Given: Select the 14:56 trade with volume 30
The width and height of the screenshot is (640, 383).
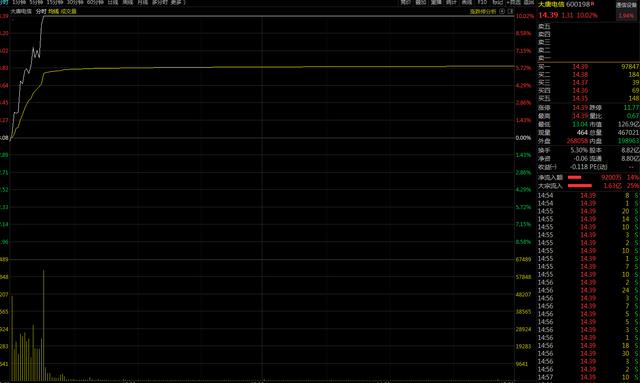Looking at the screenshot, I should [588, 354].
